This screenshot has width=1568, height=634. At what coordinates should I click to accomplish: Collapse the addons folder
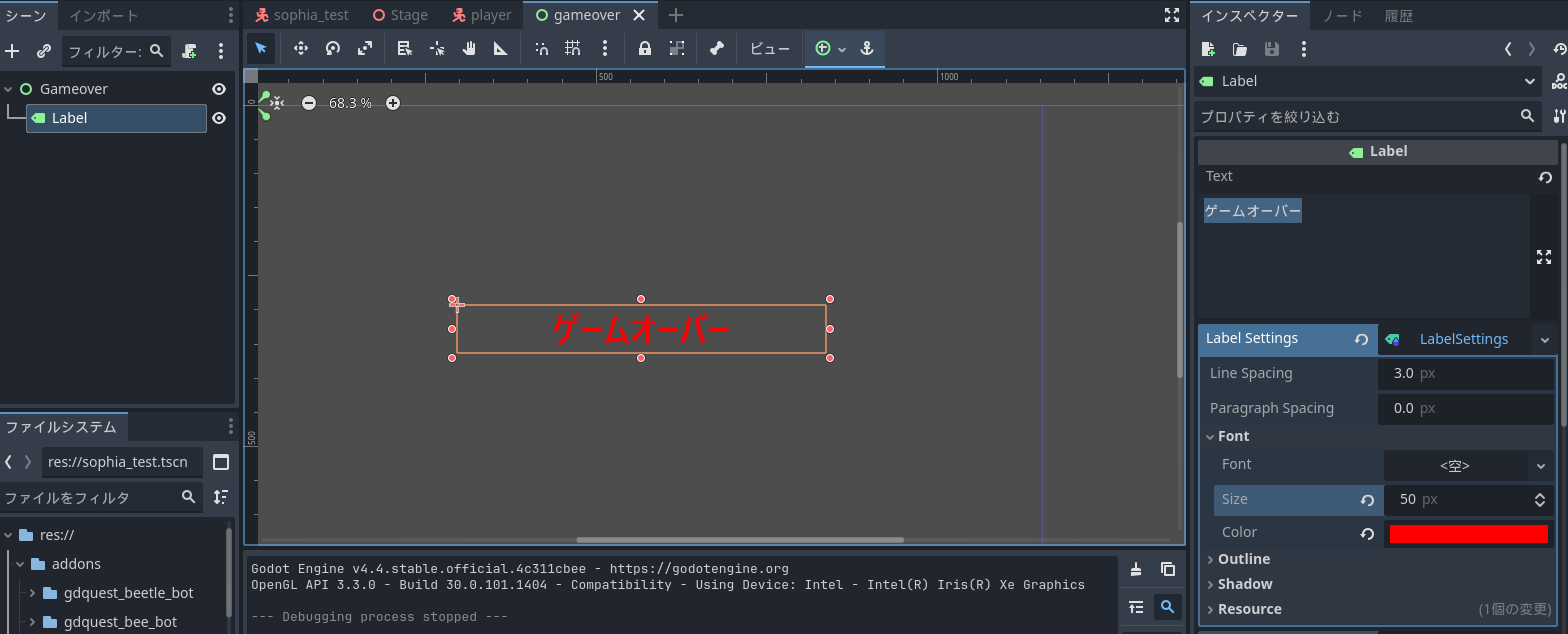point(20,564)
